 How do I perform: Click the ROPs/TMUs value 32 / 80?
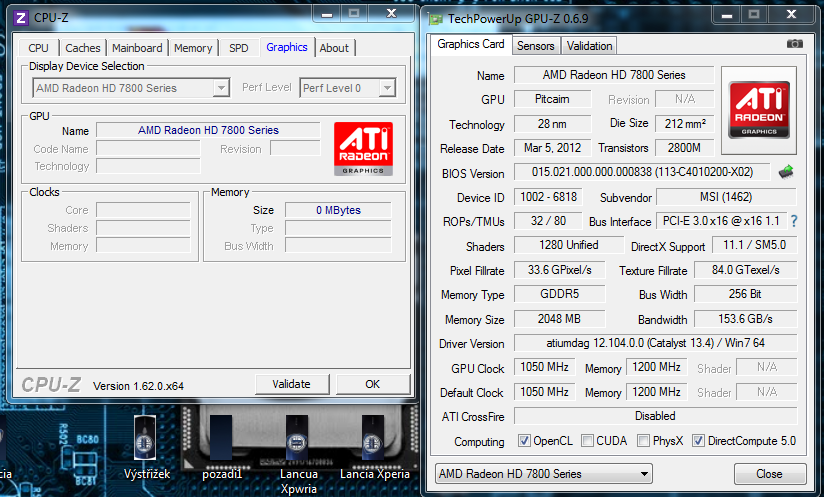point(548,221)
